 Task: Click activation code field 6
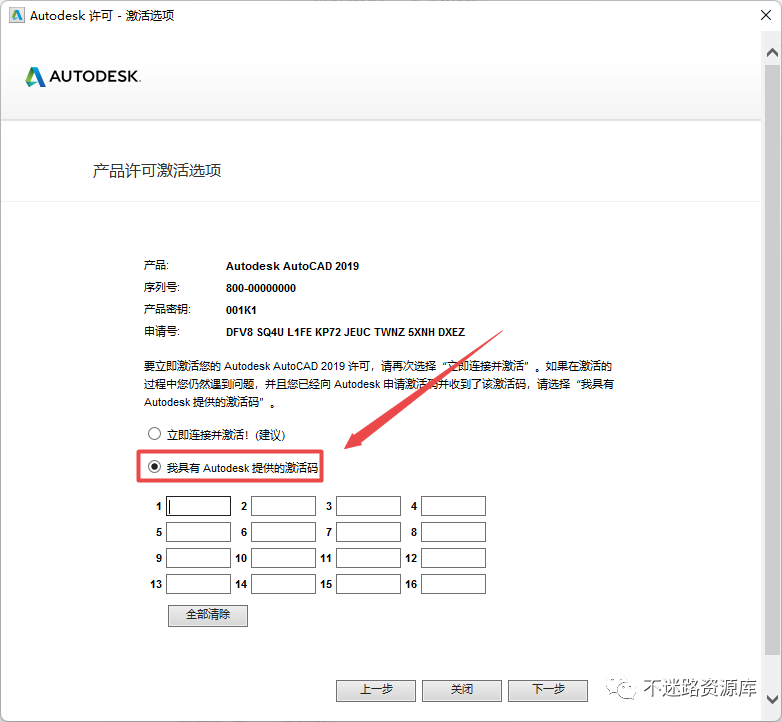[283, 532]
